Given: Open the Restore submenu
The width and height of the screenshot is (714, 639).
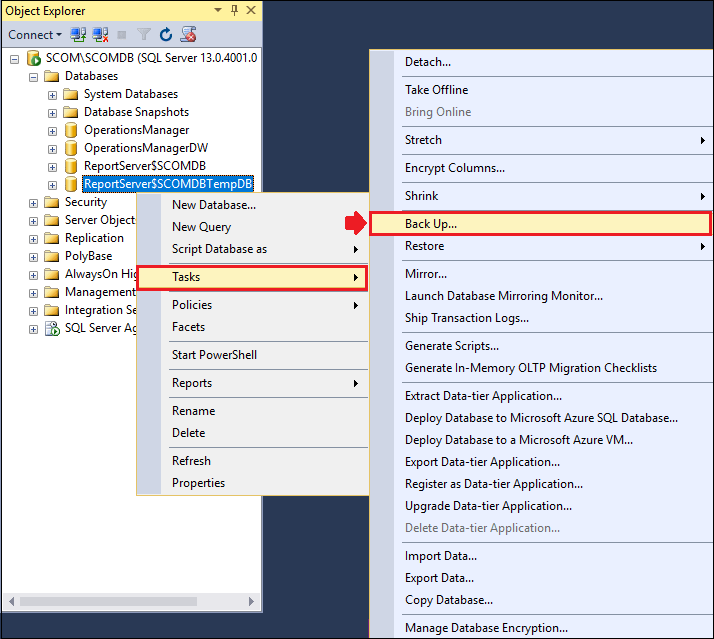Looking at the screenshot, I should (541, 246).
